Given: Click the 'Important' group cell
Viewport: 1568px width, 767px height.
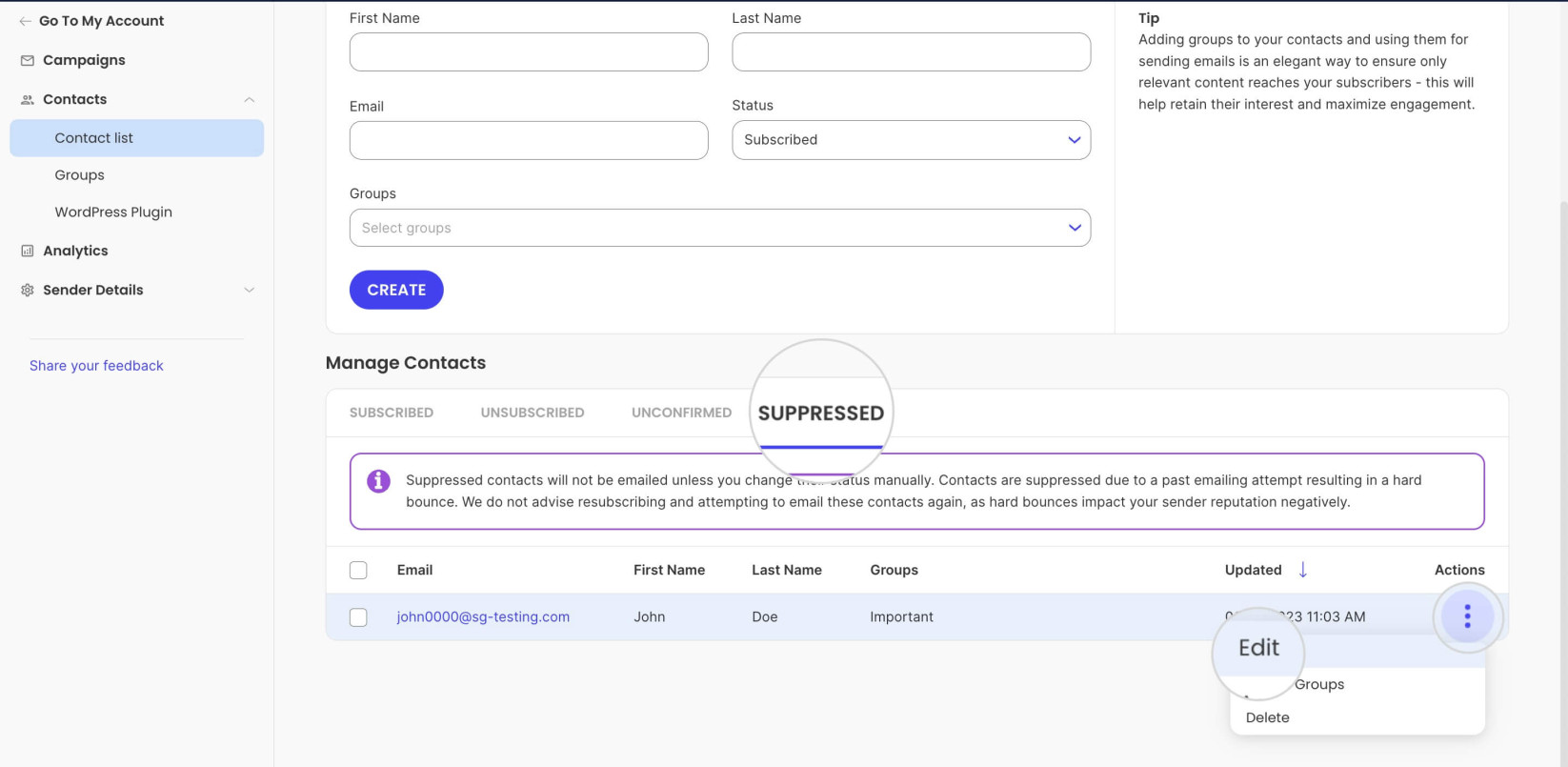Looking at the screenshot, I should click(x=901, y=616).
